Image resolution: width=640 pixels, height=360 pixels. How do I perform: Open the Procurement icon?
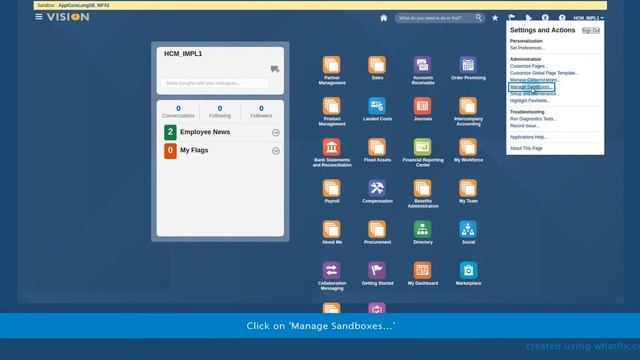(377, 229)
